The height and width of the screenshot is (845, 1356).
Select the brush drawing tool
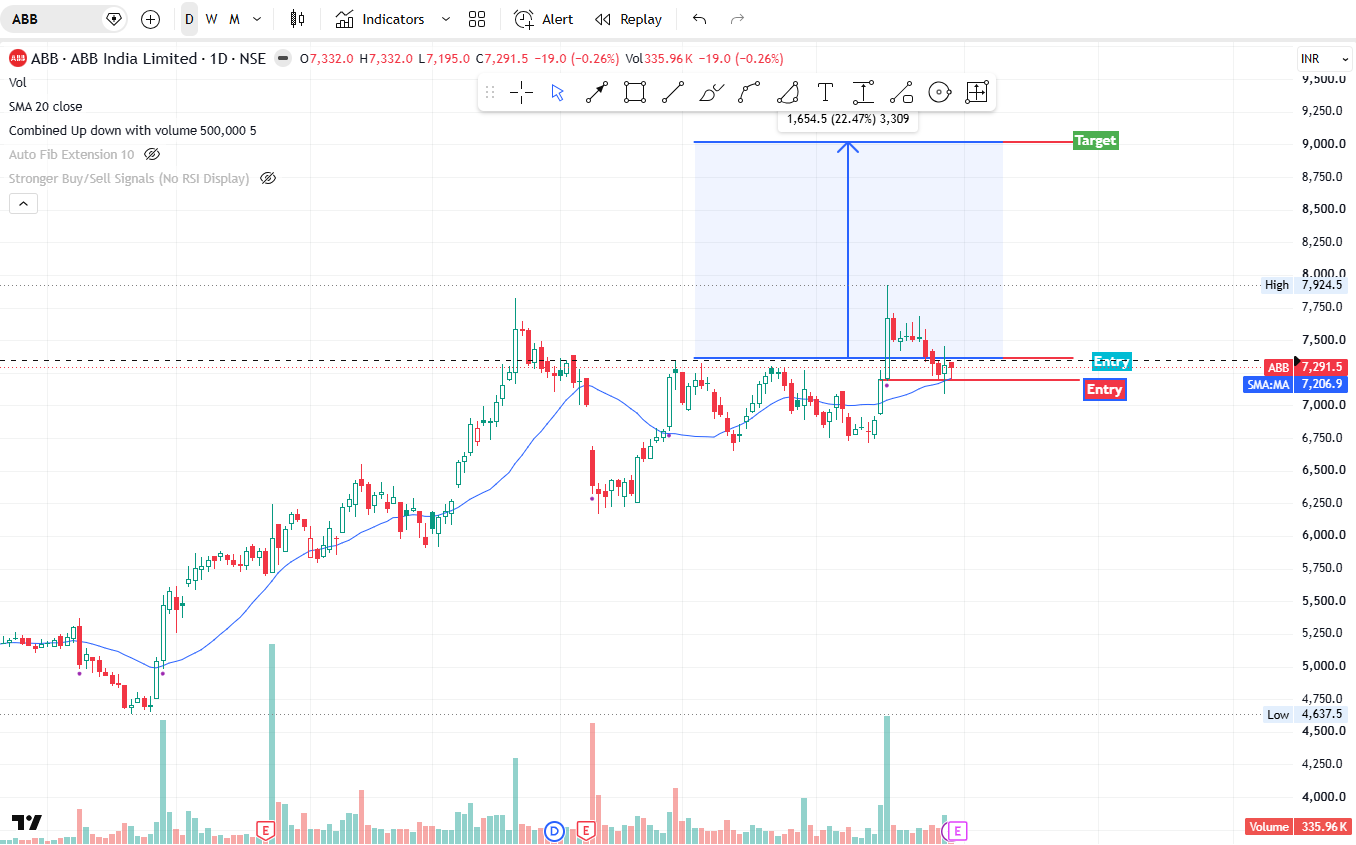[x=711, y=93]
